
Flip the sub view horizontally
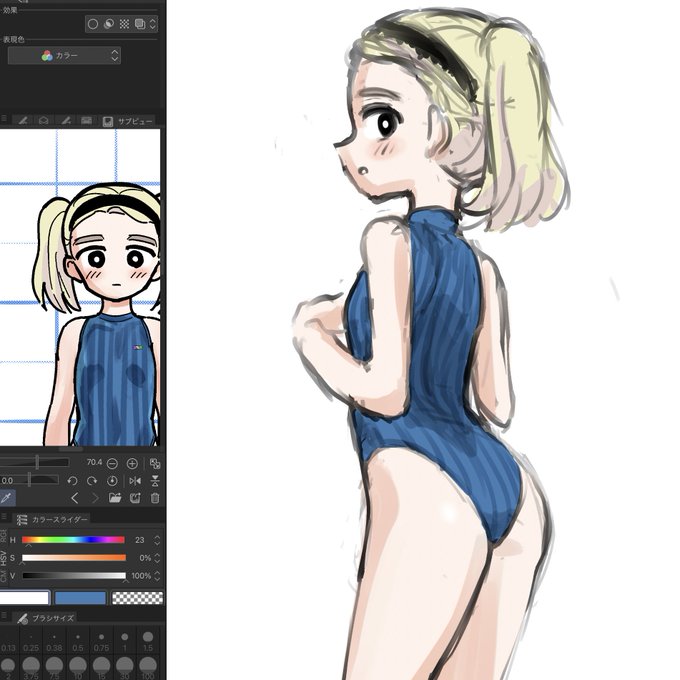click(x=135, y=481)
